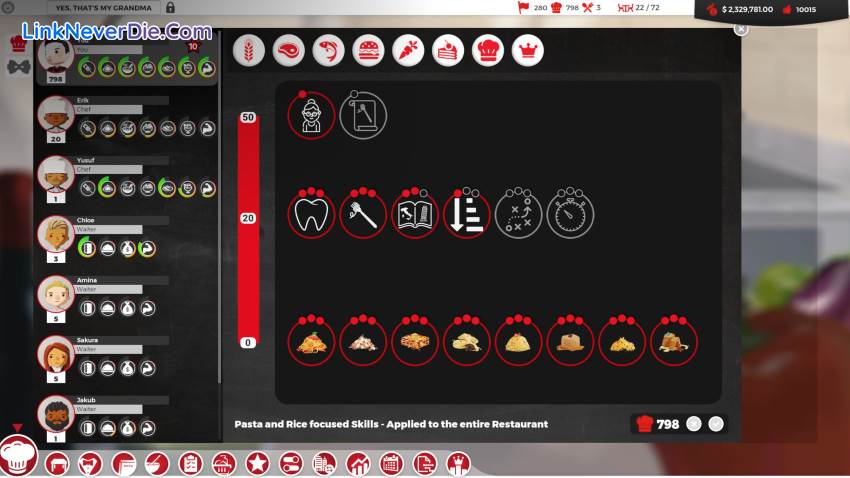Switch to the burger skill category
This screenshot has height=478, width=850.
click(x=368, y=50)
